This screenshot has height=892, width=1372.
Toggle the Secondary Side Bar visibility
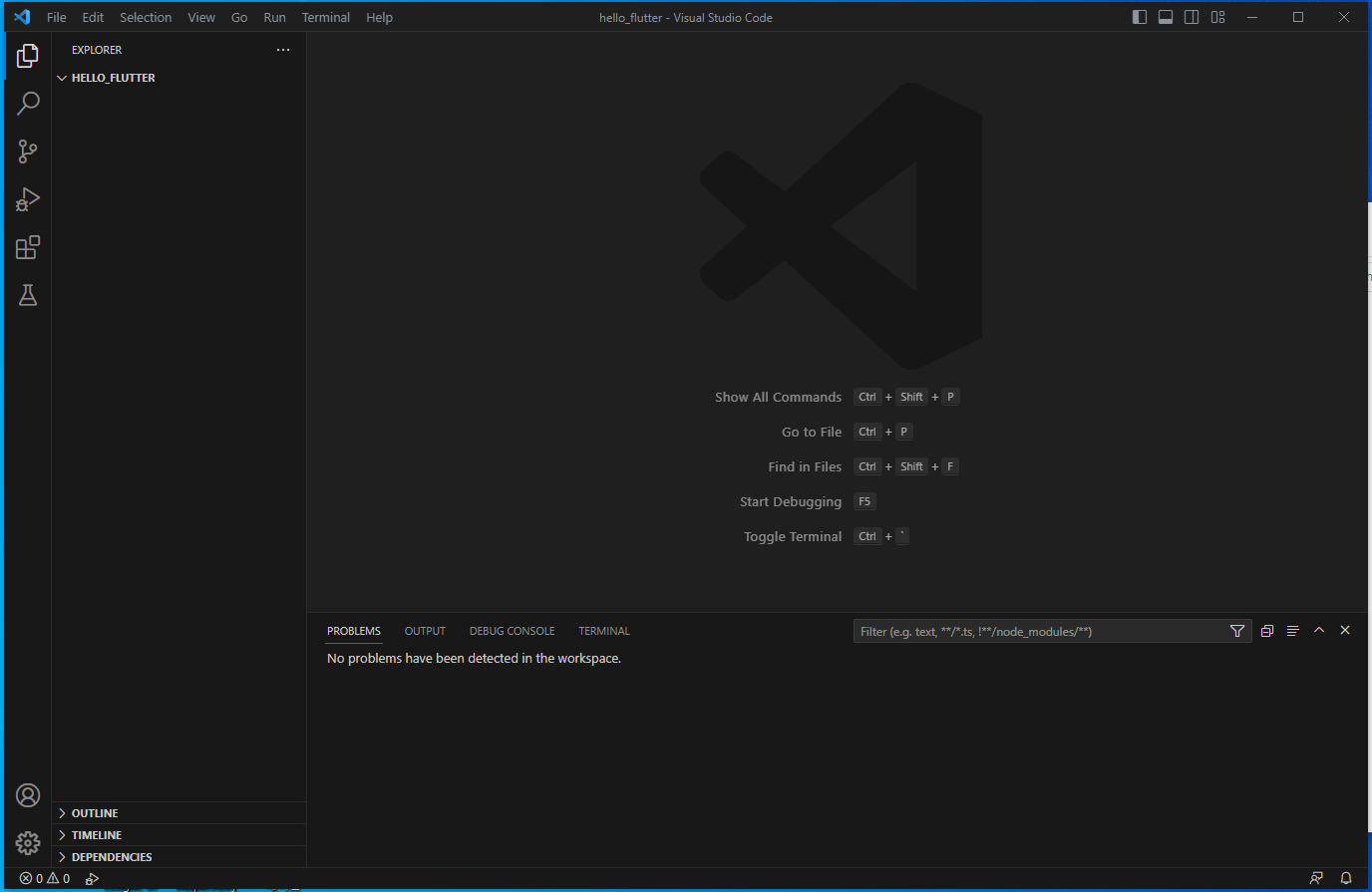[x=1192, y=17]
